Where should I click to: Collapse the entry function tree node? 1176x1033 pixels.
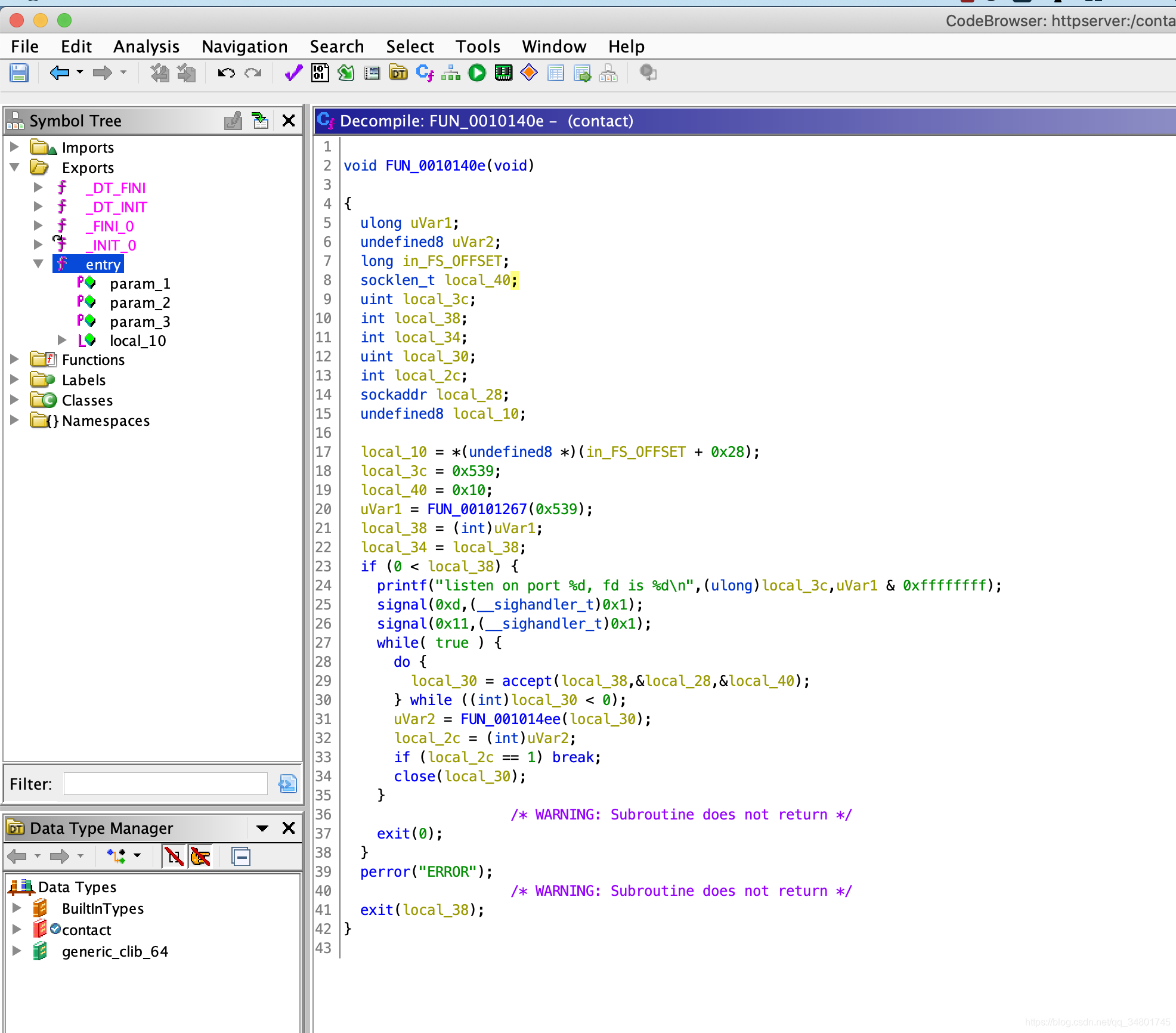click(38, 264)
